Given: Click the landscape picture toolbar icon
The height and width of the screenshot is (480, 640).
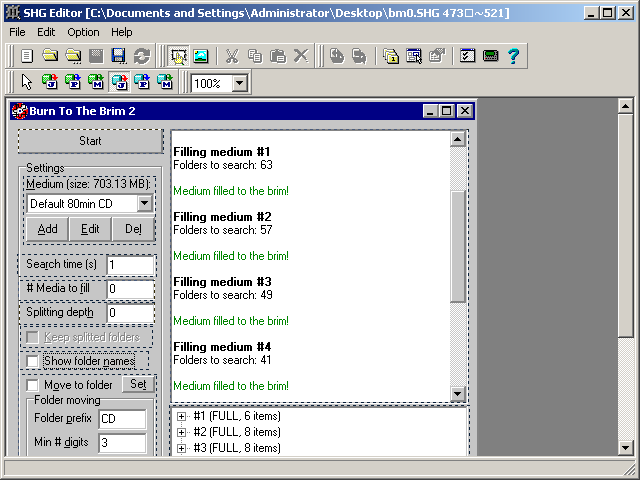Looking at the screenshot, I should point(201,56).
